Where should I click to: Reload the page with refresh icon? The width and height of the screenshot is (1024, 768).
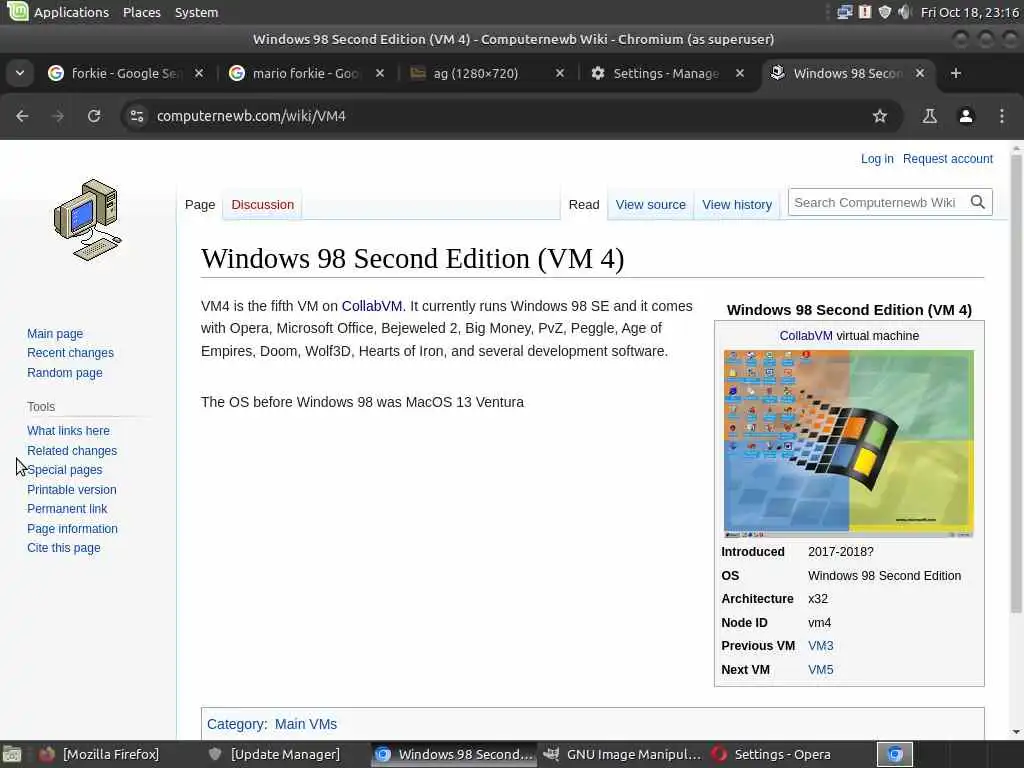[94, 116]
